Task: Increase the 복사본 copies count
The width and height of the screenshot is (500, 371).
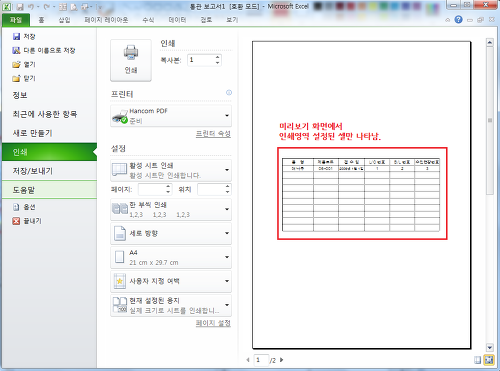Action: (x=217, y=57)
